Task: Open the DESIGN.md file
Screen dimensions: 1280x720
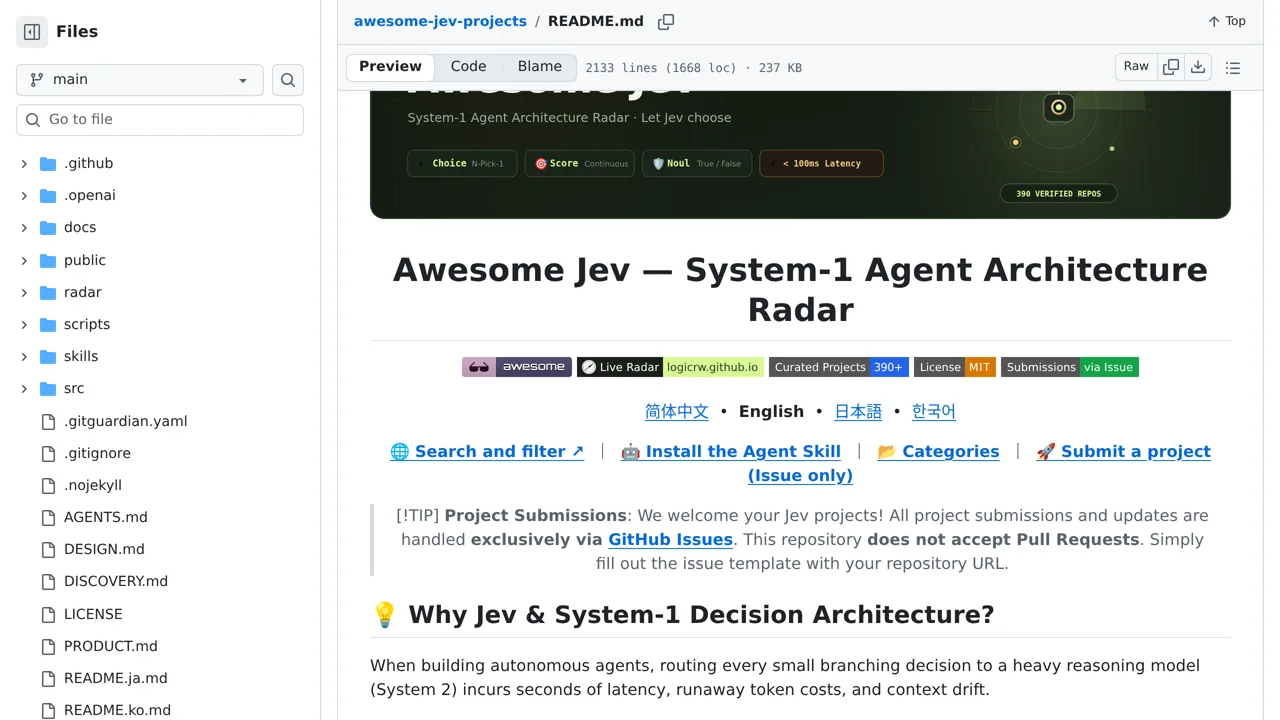Action: coord(104,550)
